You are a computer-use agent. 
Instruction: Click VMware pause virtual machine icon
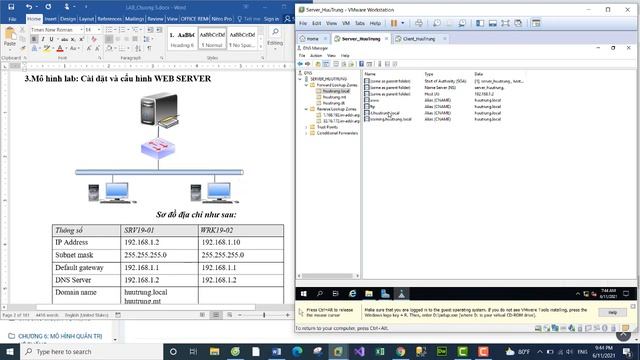point(394,23)
